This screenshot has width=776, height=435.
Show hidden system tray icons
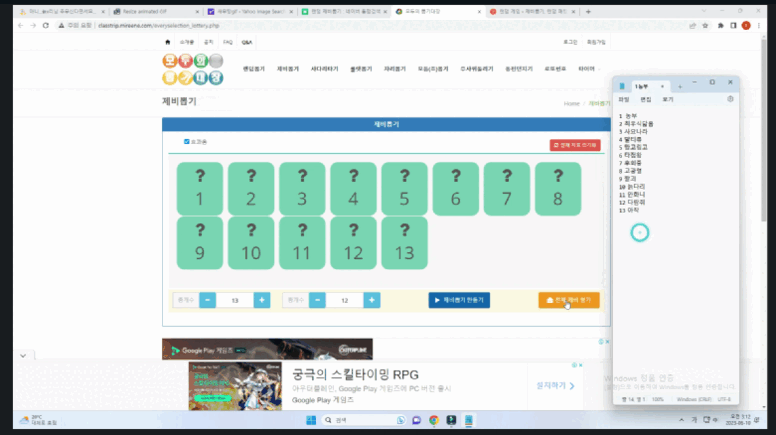pyautogui.click(x=681, y=420)
